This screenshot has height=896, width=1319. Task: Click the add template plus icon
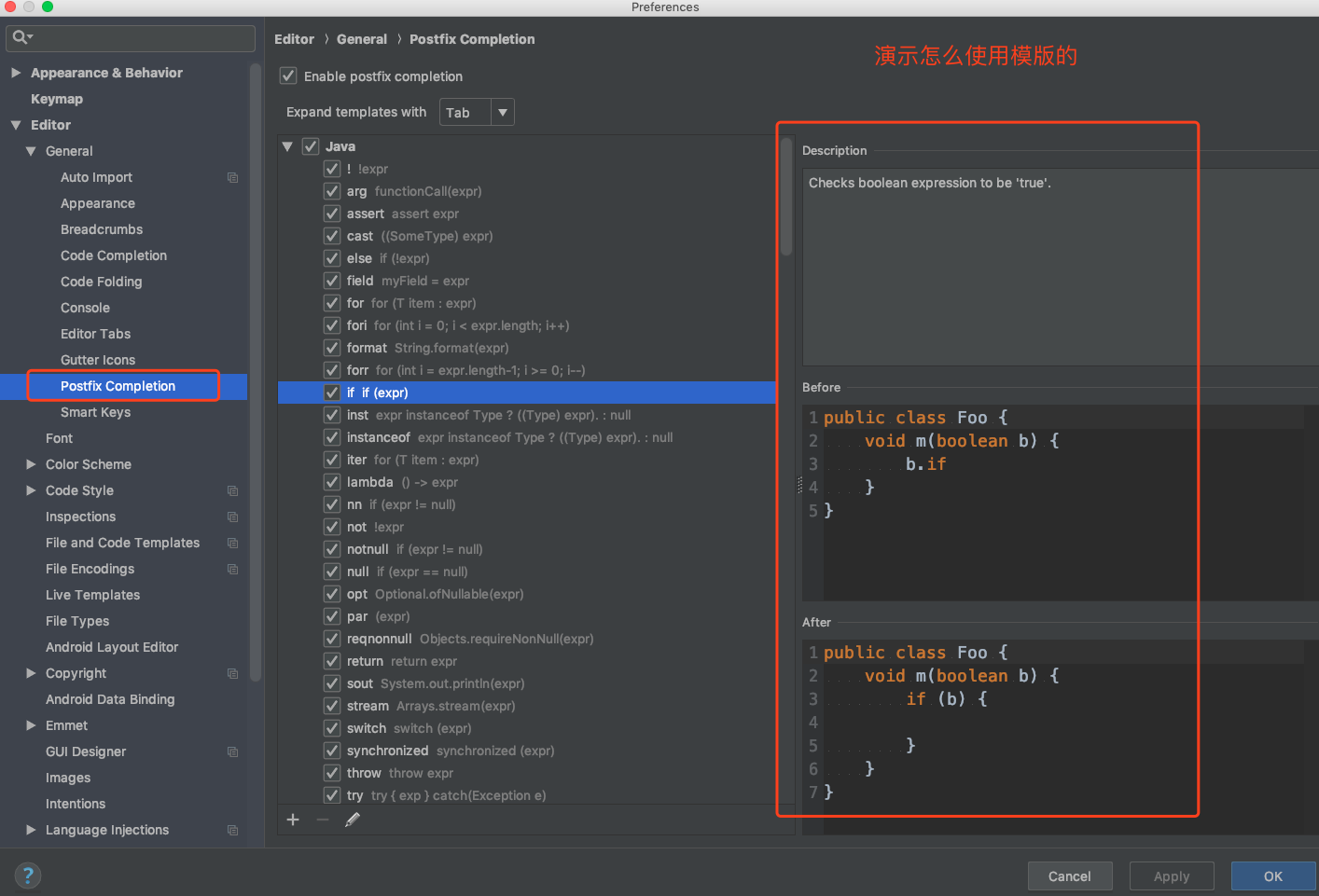coord(293,820)
